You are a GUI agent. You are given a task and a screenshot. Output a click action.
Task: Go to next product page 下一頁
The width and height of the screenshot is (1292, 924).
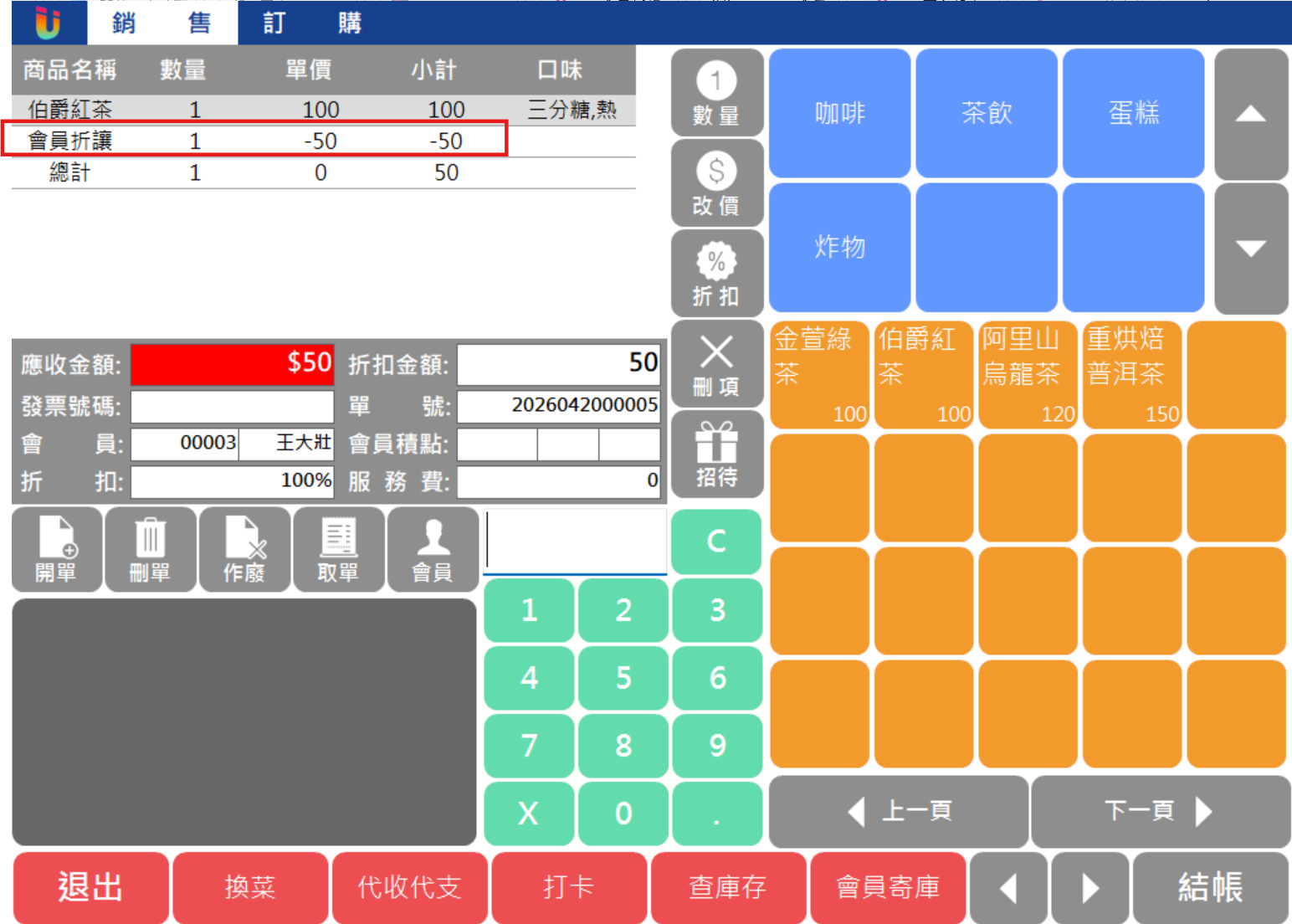(x=1160, y=811)
